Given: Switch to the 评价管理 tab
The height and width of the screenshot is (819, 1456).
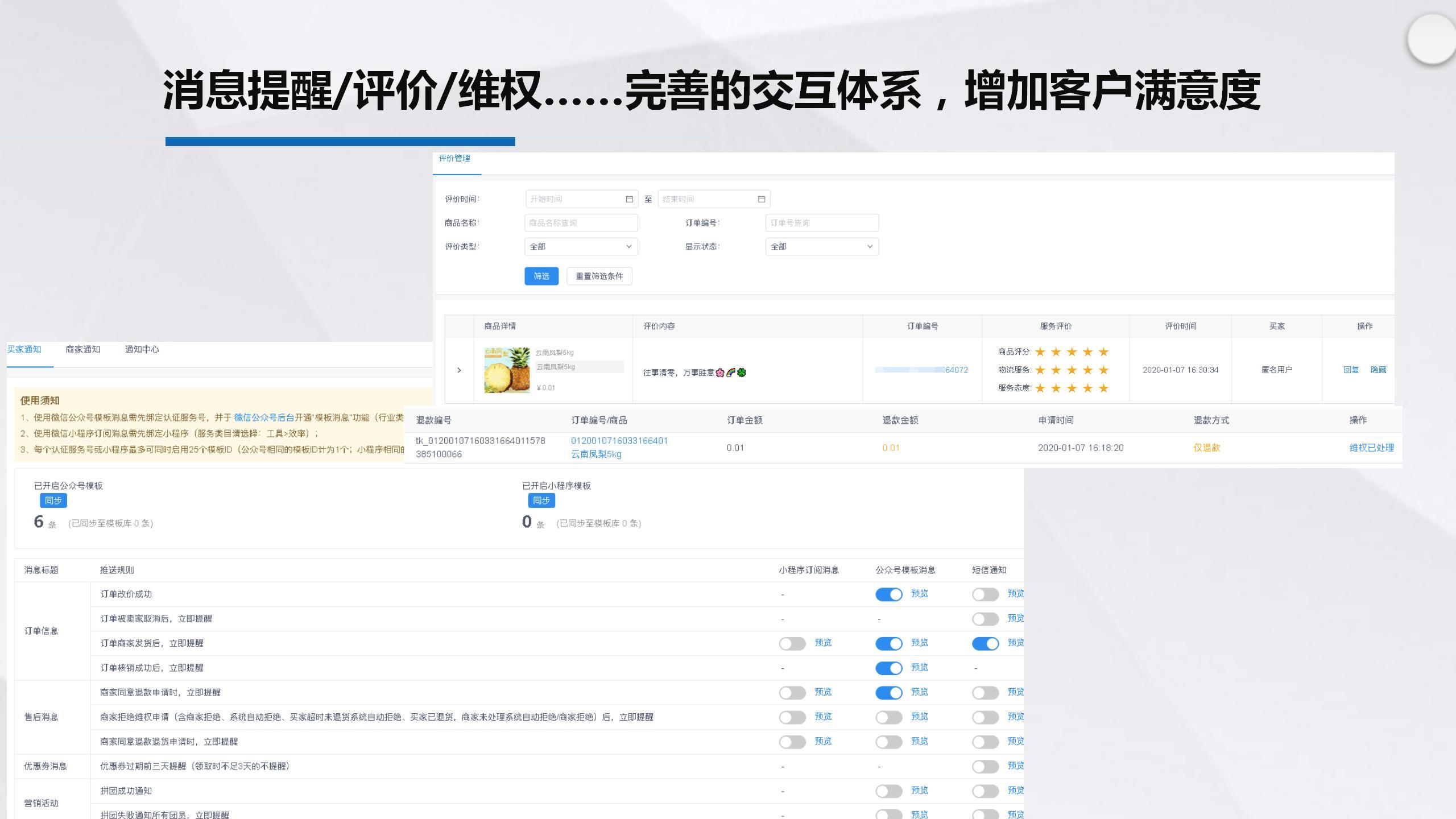Looking at the screenshot, I should pyautogui.click(x=454, y=158).
